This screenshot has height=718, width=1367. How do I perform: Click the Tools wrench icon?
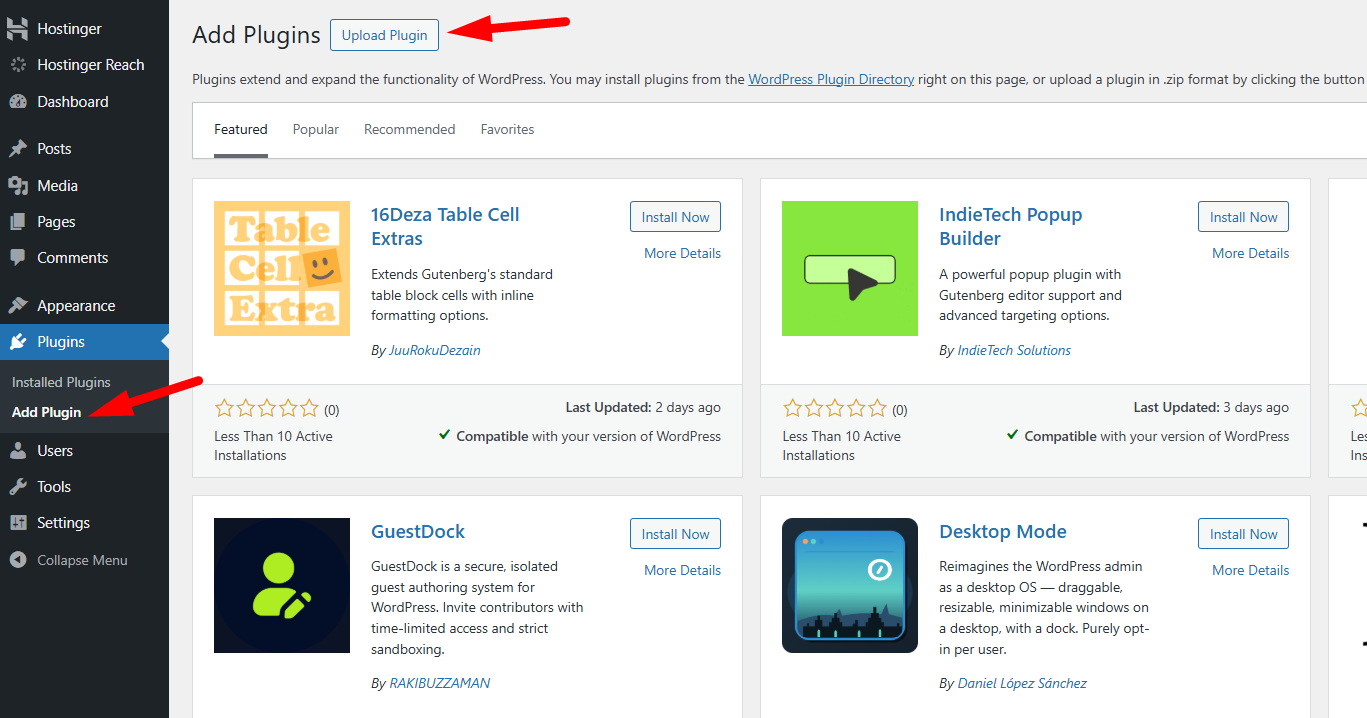pos(18,487)
